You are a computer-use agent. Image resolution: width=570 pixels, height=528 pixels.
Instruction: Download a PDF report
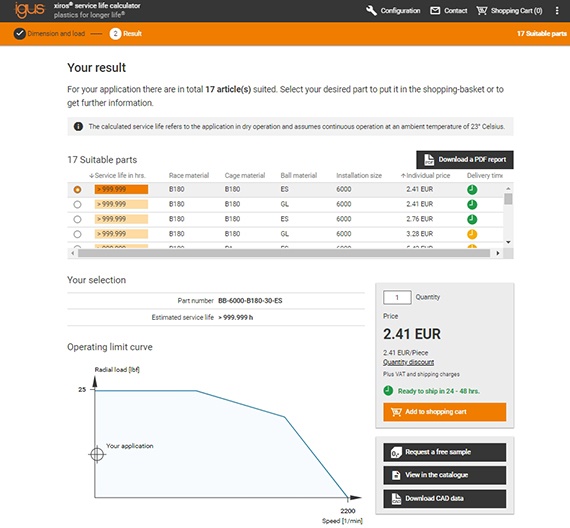465,160
